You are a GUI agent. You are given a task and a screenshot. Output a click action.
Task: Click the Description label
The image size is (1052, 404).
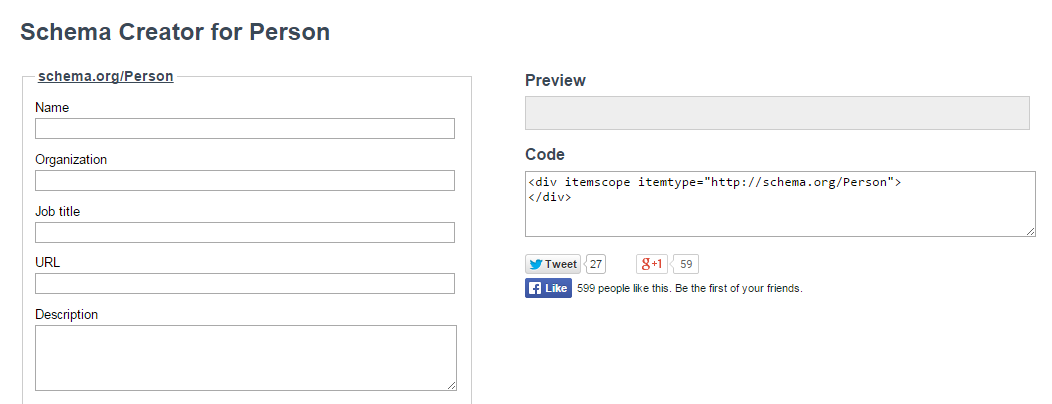pyautogui.click(x=67, y=315)
